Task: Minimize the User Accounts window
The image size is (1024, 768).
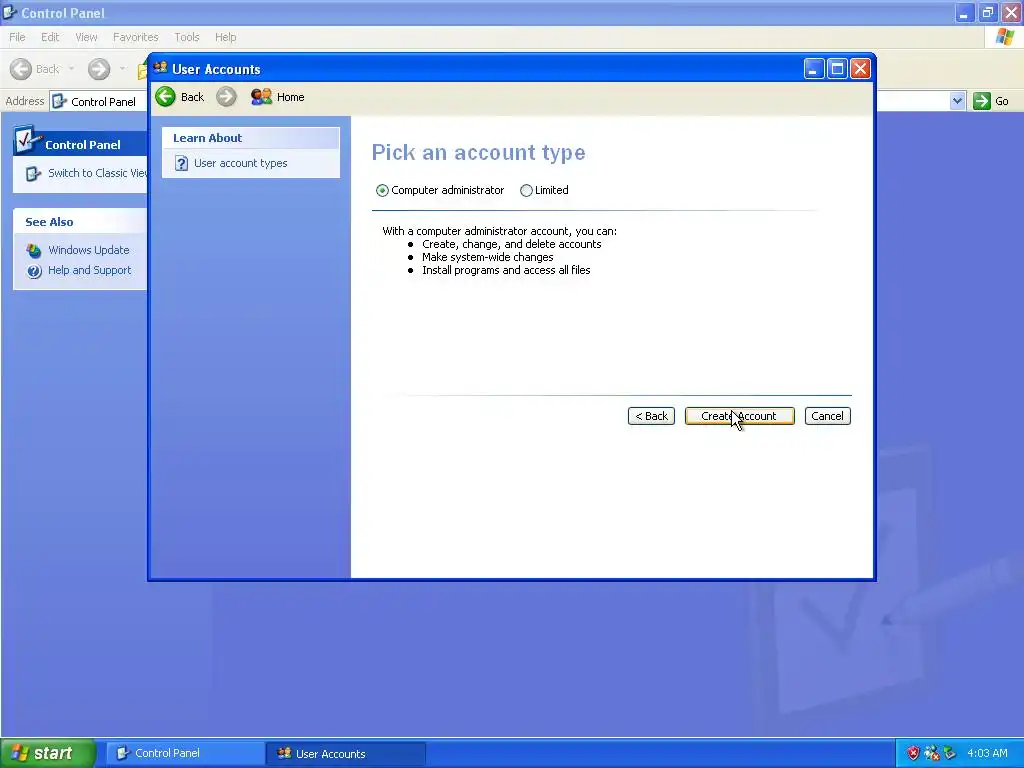Action: coord(814,69)
